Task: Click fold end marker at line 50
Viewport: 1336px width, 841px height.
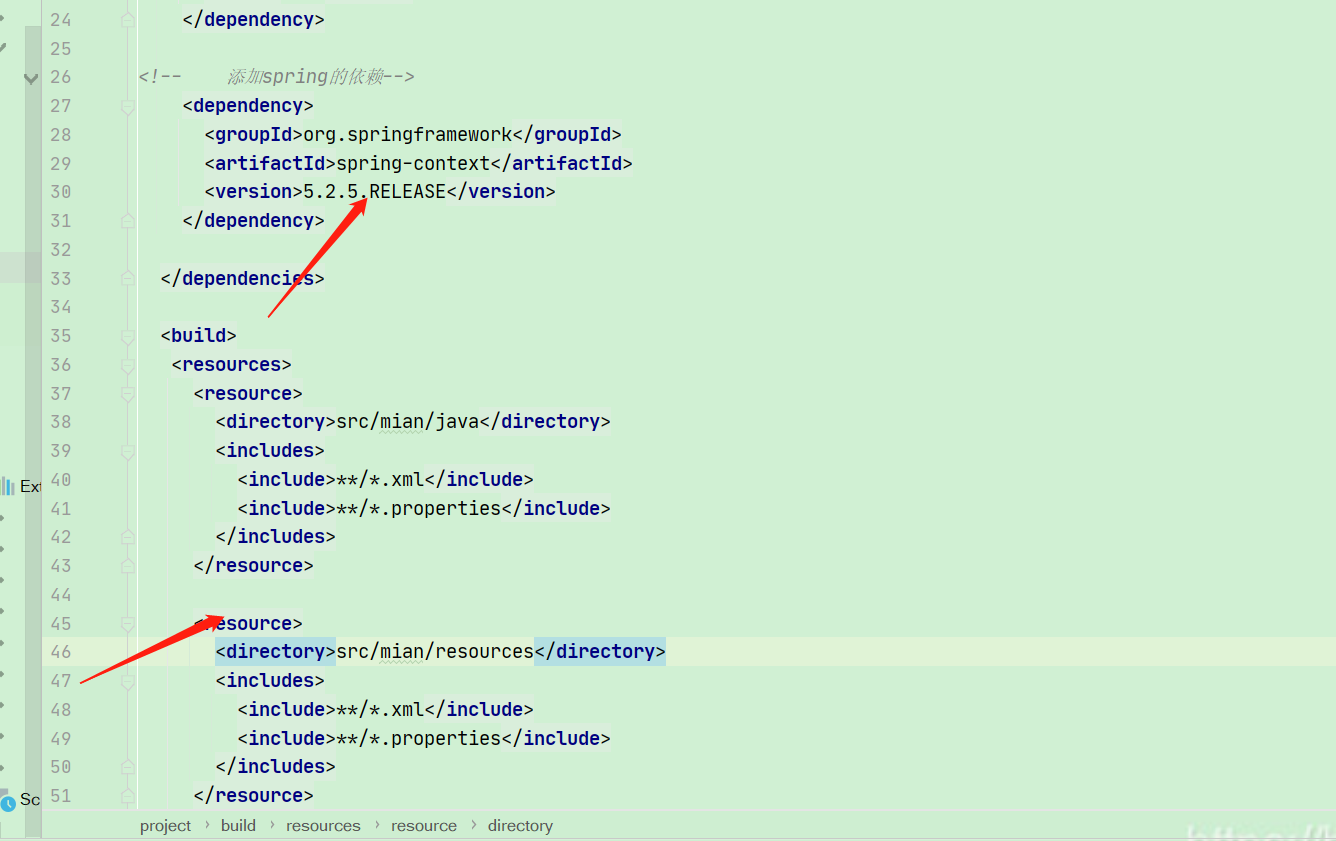Action: click(127, 767)
